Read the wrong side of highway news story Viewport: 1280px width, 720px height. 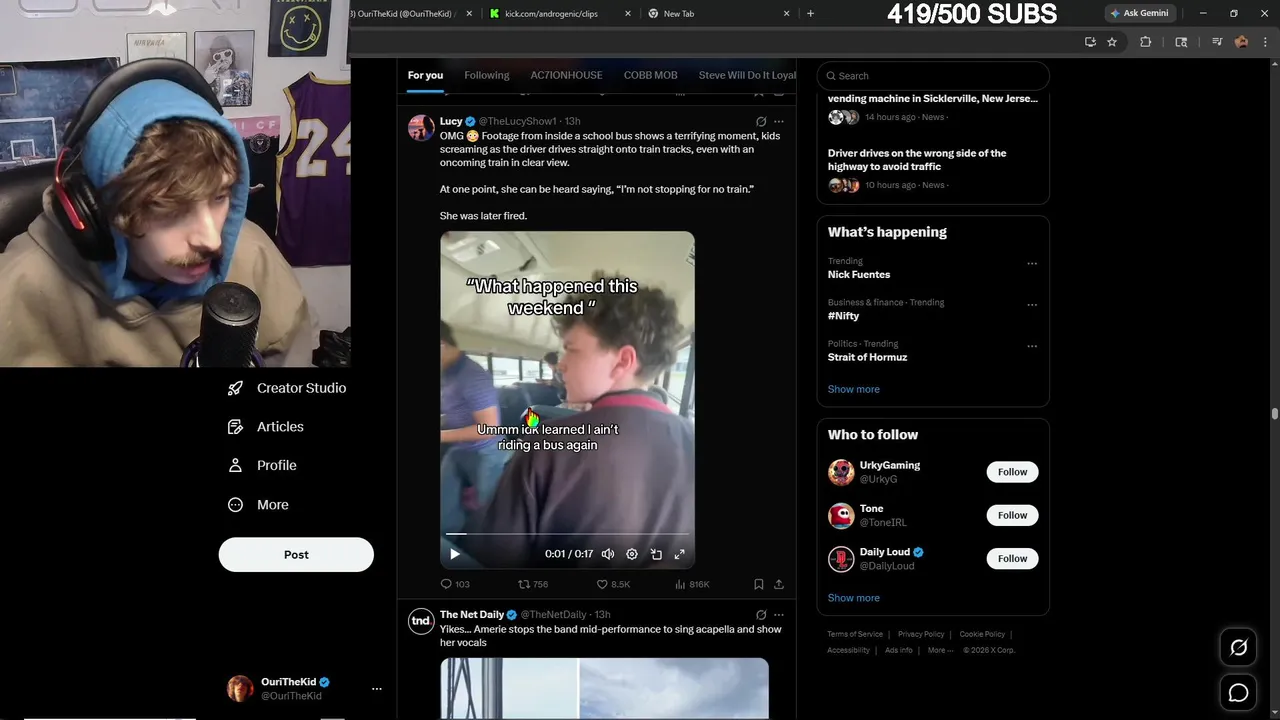point(917,160)
